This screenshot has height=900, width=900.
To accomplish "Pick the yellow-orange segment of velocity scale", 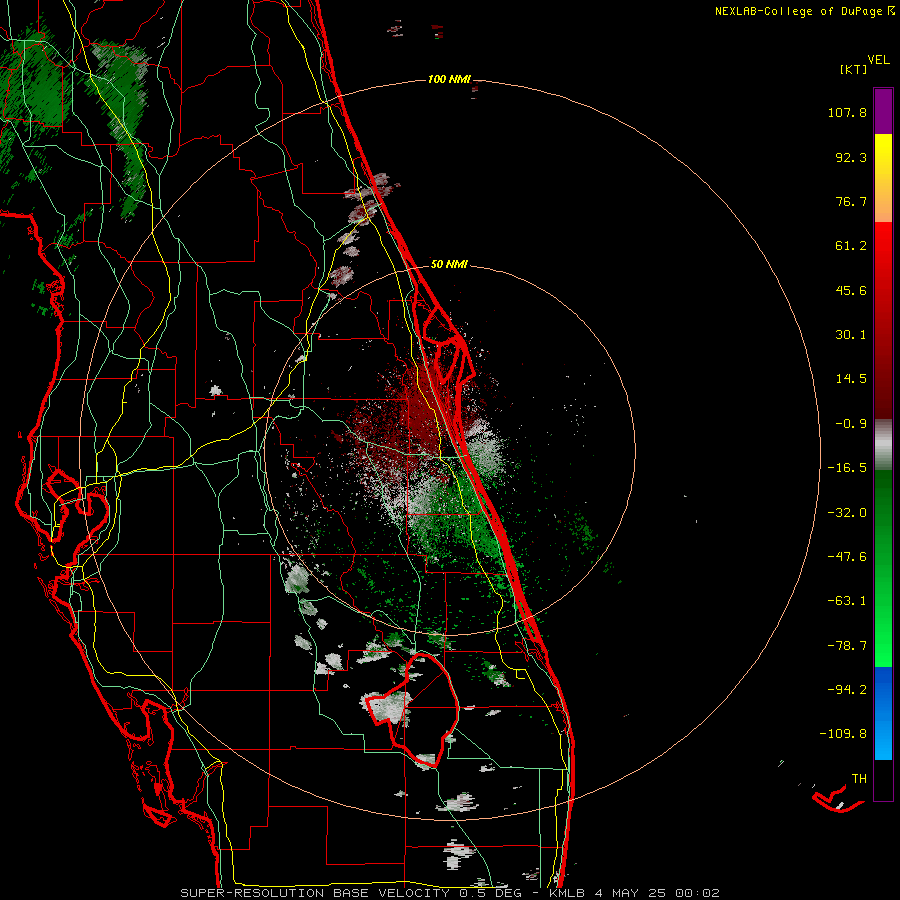I will click(883, 178).
